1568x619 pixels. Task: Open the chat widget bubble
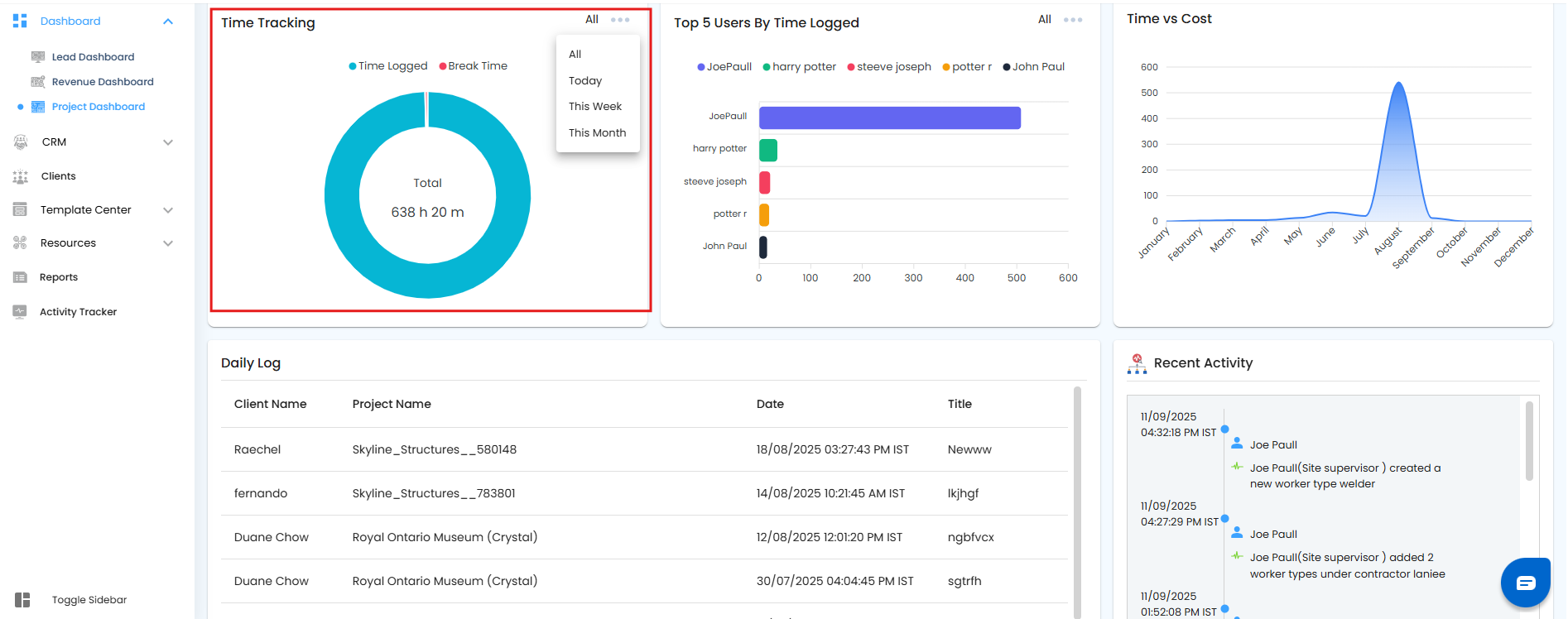tap(1525, 583)
